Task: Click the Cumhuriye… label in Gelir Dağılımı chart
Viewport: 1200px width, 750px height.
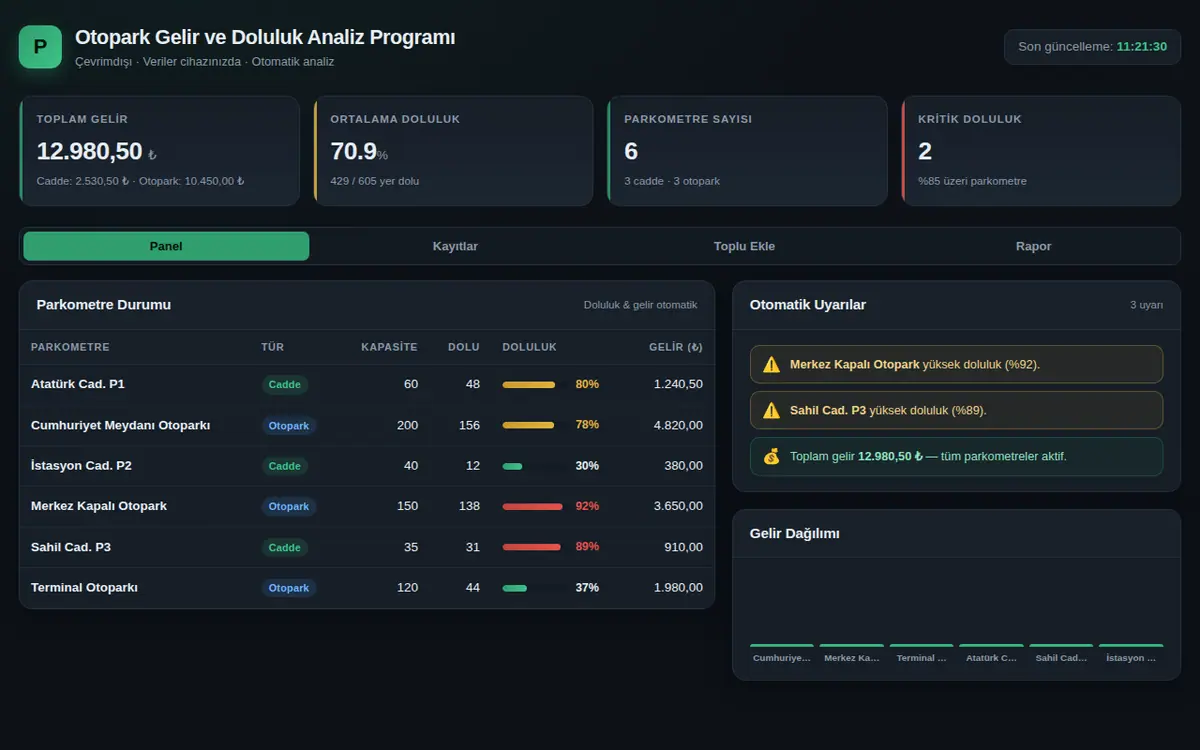Action: [x=782, y=658]
